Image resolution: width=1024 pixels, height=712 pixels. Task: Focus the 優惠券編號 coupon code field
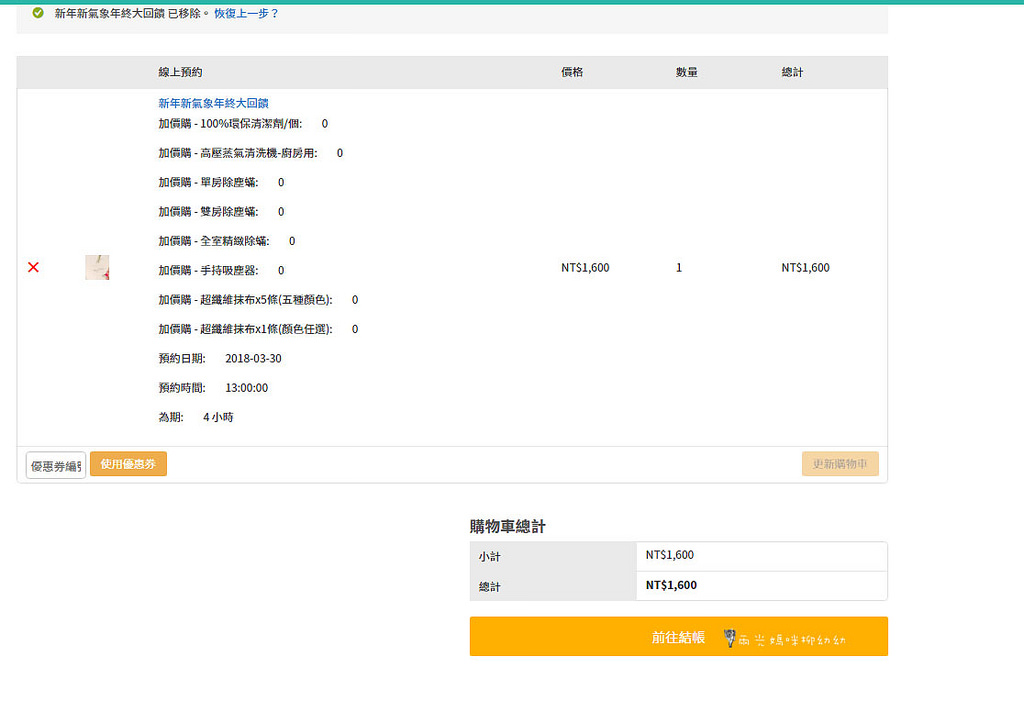click(56, 465)
